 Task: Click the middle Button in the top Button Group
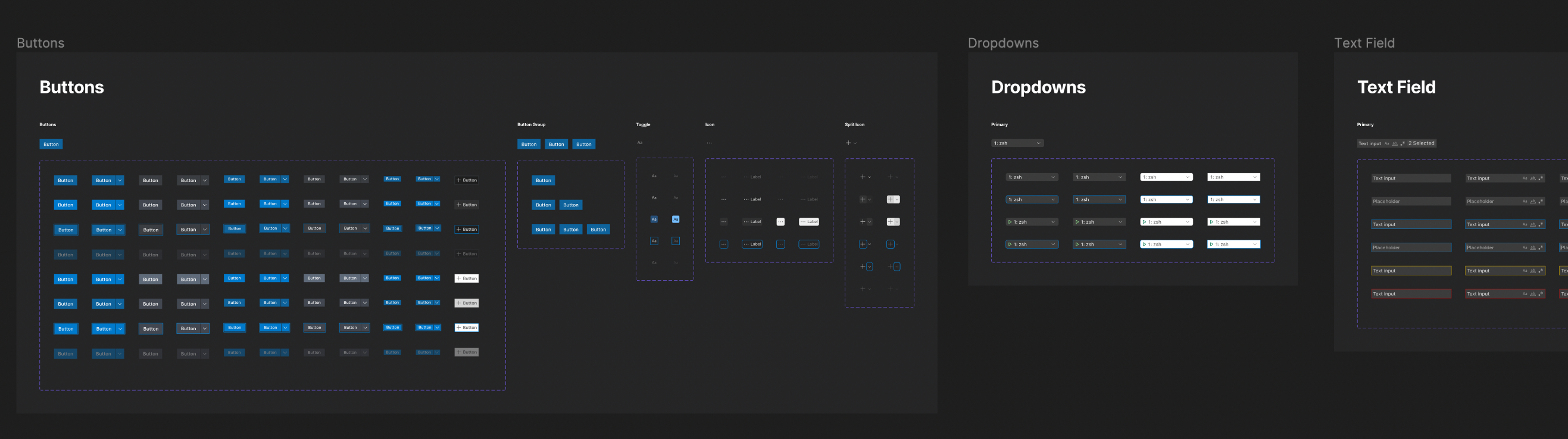tap(557, 145)
